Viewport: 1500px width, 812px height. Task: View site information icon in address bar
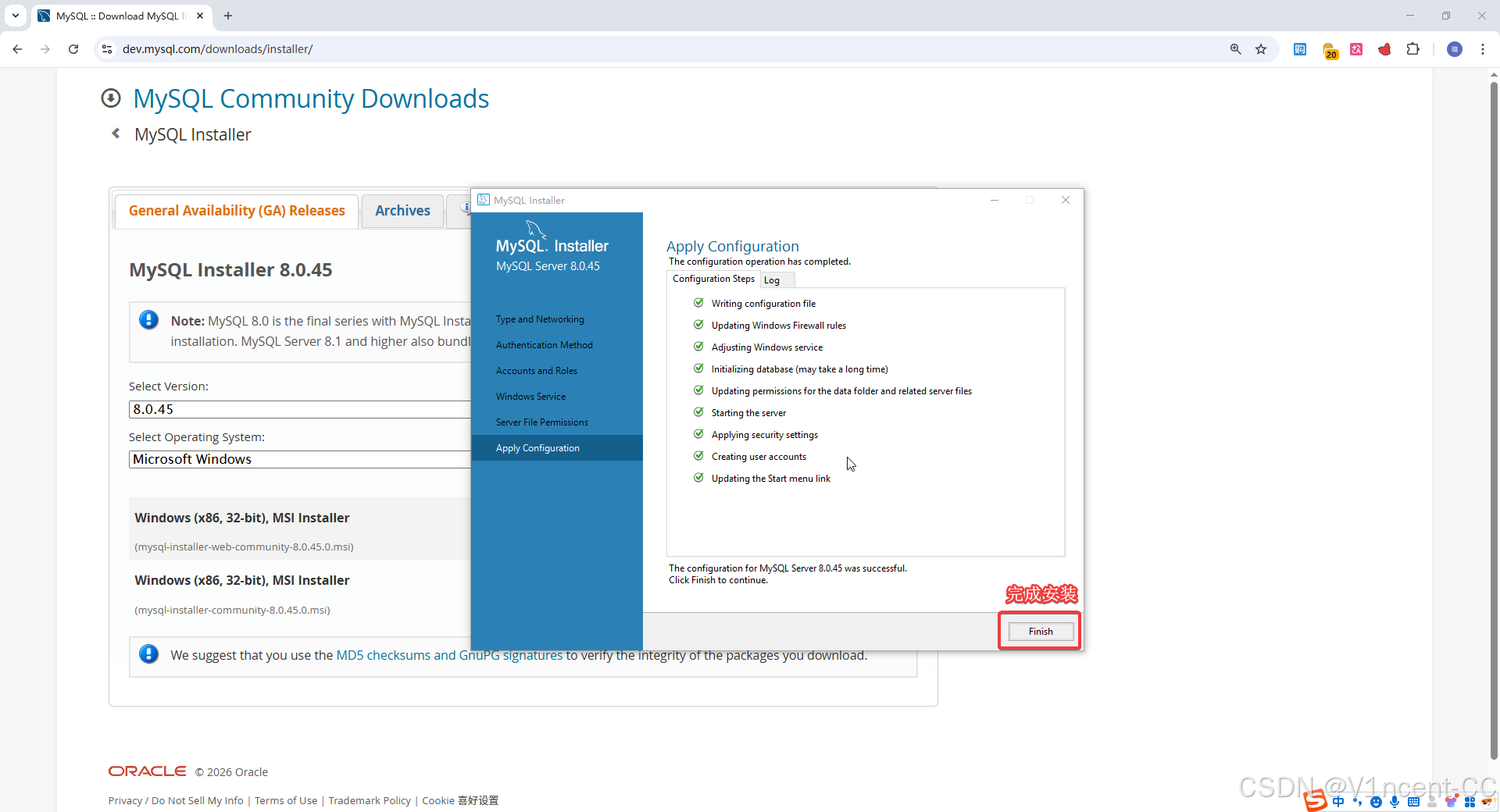108,49
